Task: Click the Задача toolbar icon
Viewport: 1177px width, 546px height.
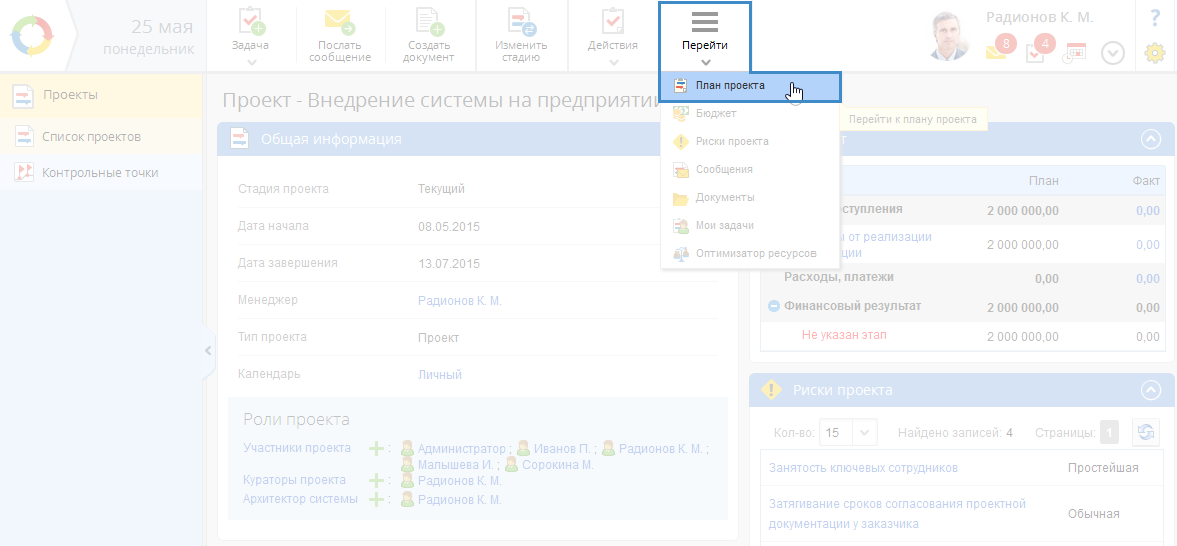Action: pyautogui.click(x=251, y=22)
